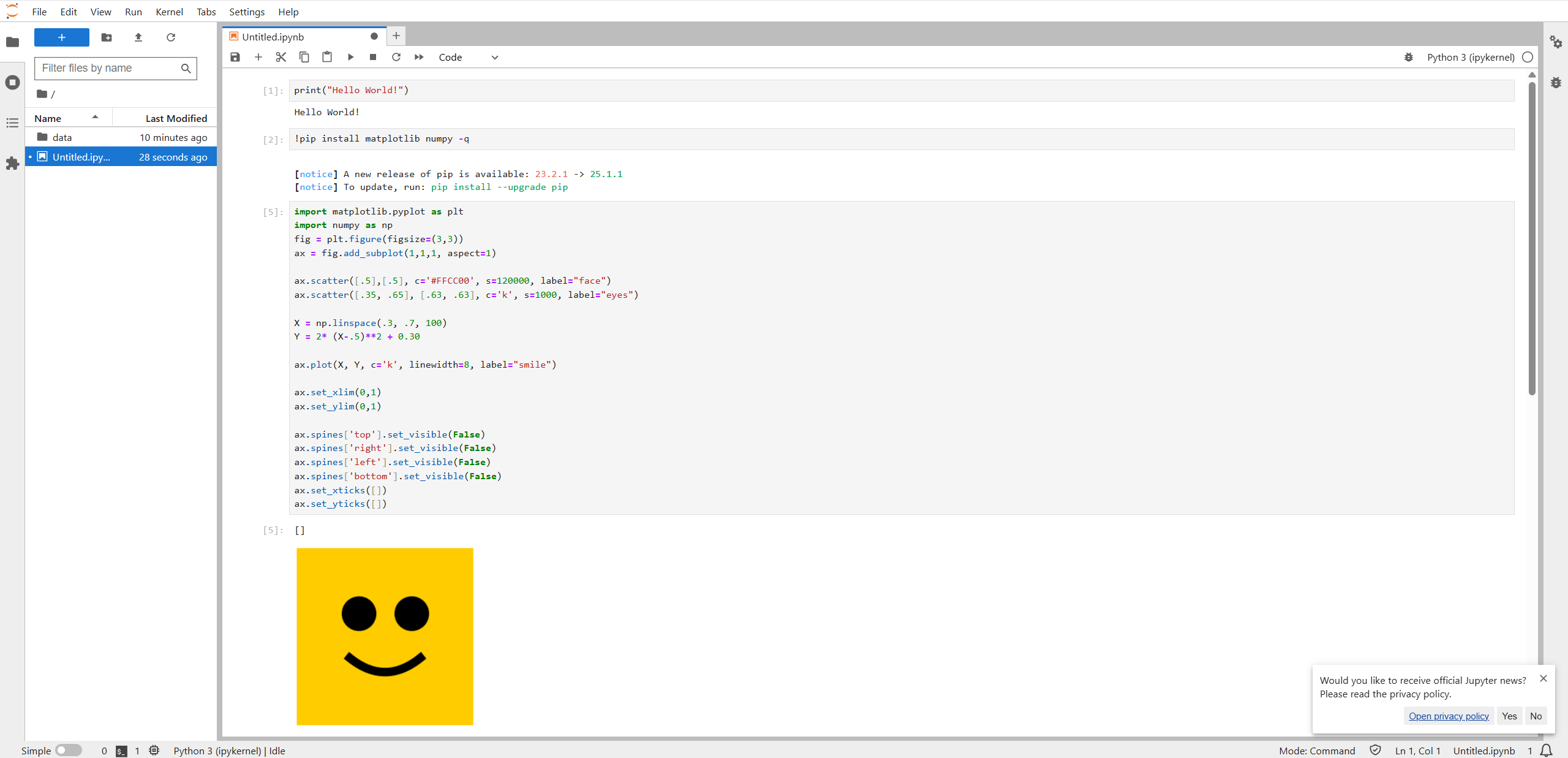The width and height of the screenshot is (1568, 758).
Task: Click the root folder breadcrumb icon
Action: (42, 94)
